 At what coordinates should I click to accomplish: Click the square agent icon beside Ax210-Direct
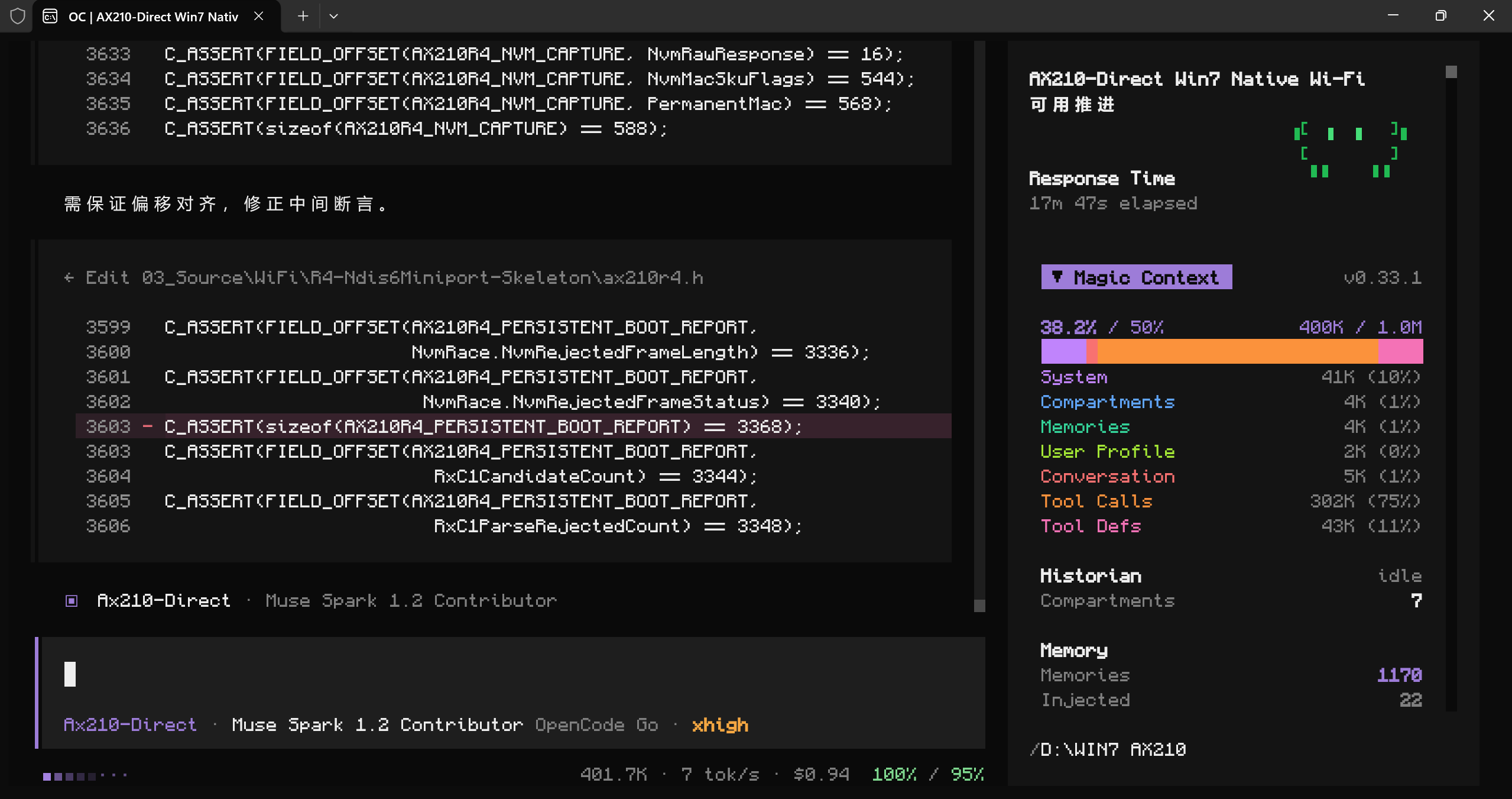pos(72,601)
